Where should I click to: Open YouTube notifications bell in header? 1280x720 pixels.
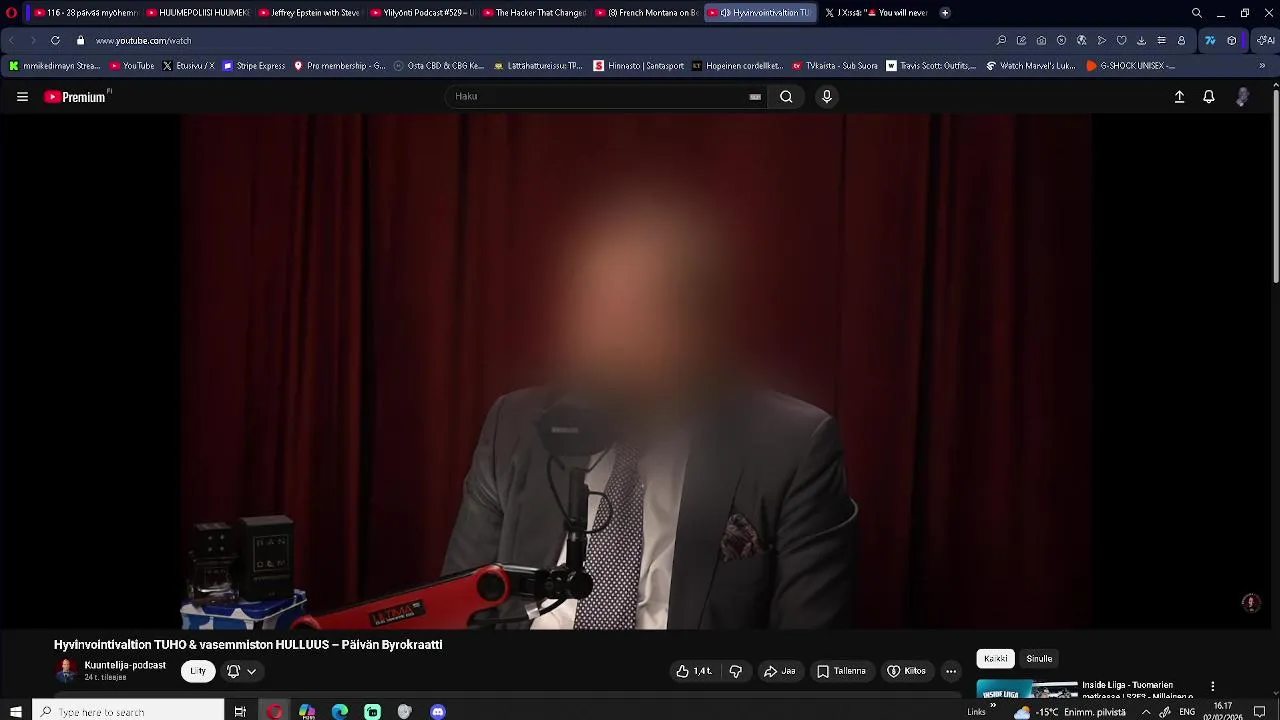pos(1209,97)
